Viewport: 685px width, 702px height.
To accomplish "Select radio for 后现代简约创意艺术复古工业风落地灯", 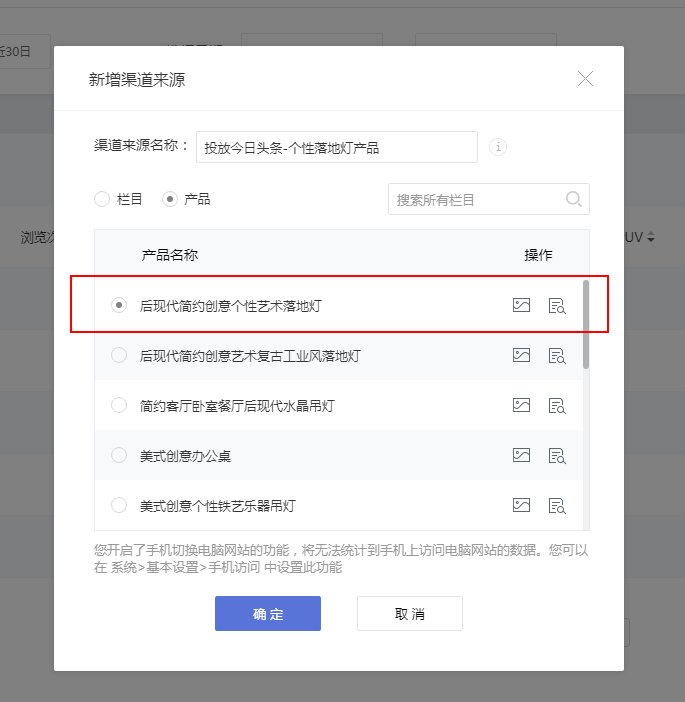I will 119,355.
